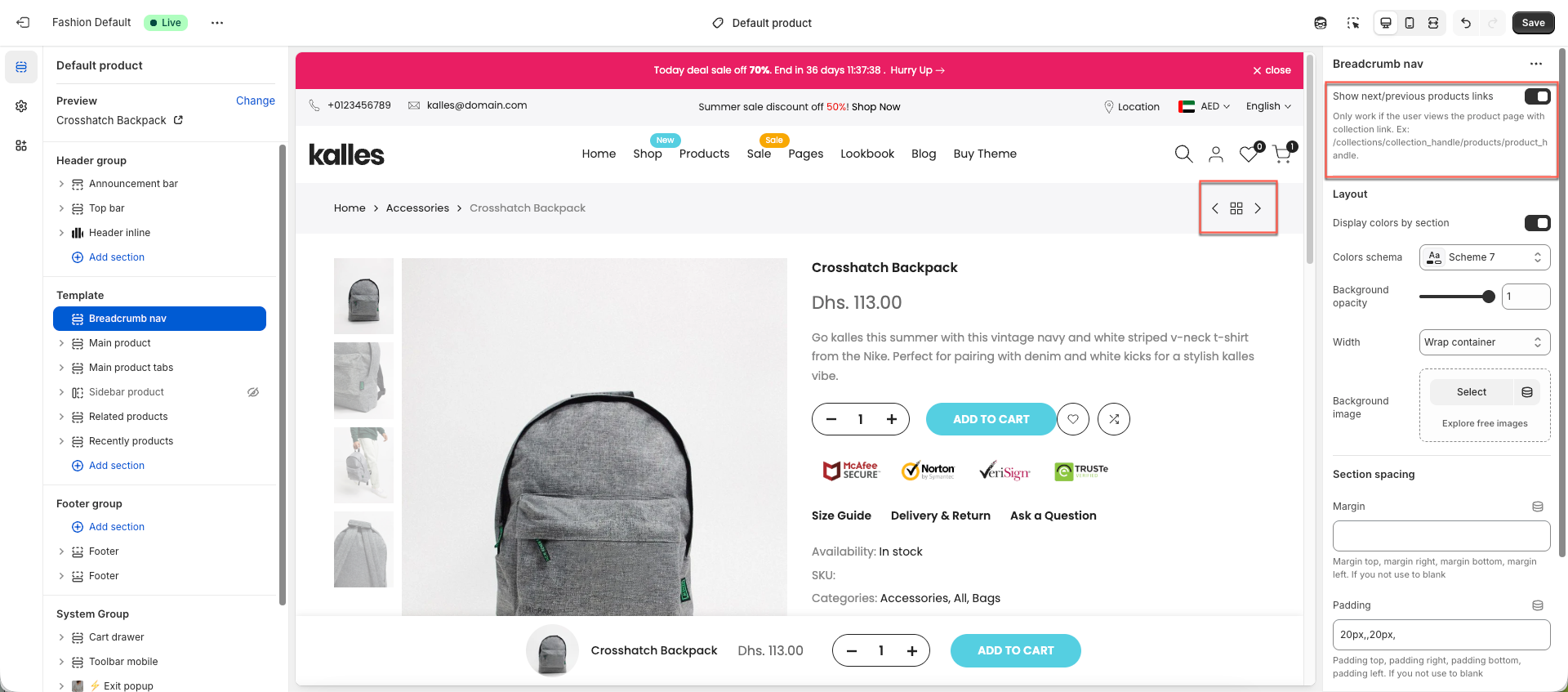Click the search icon in store header
The image size is (1568, 692).
click(1183, 154)
